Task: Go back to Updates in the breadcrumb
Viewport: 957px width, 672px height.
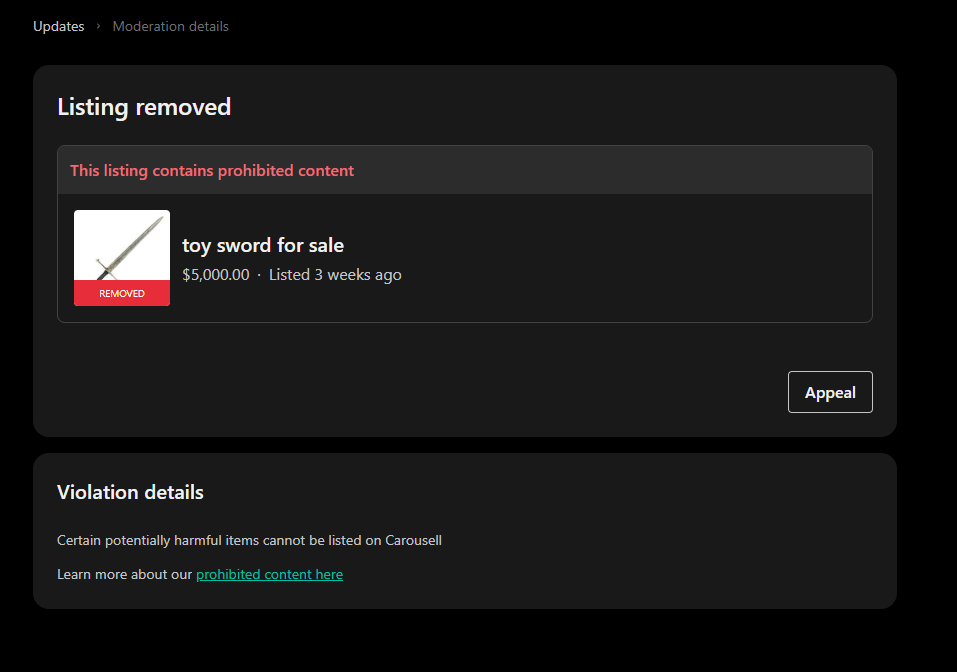Action: (x=59, y=26)
